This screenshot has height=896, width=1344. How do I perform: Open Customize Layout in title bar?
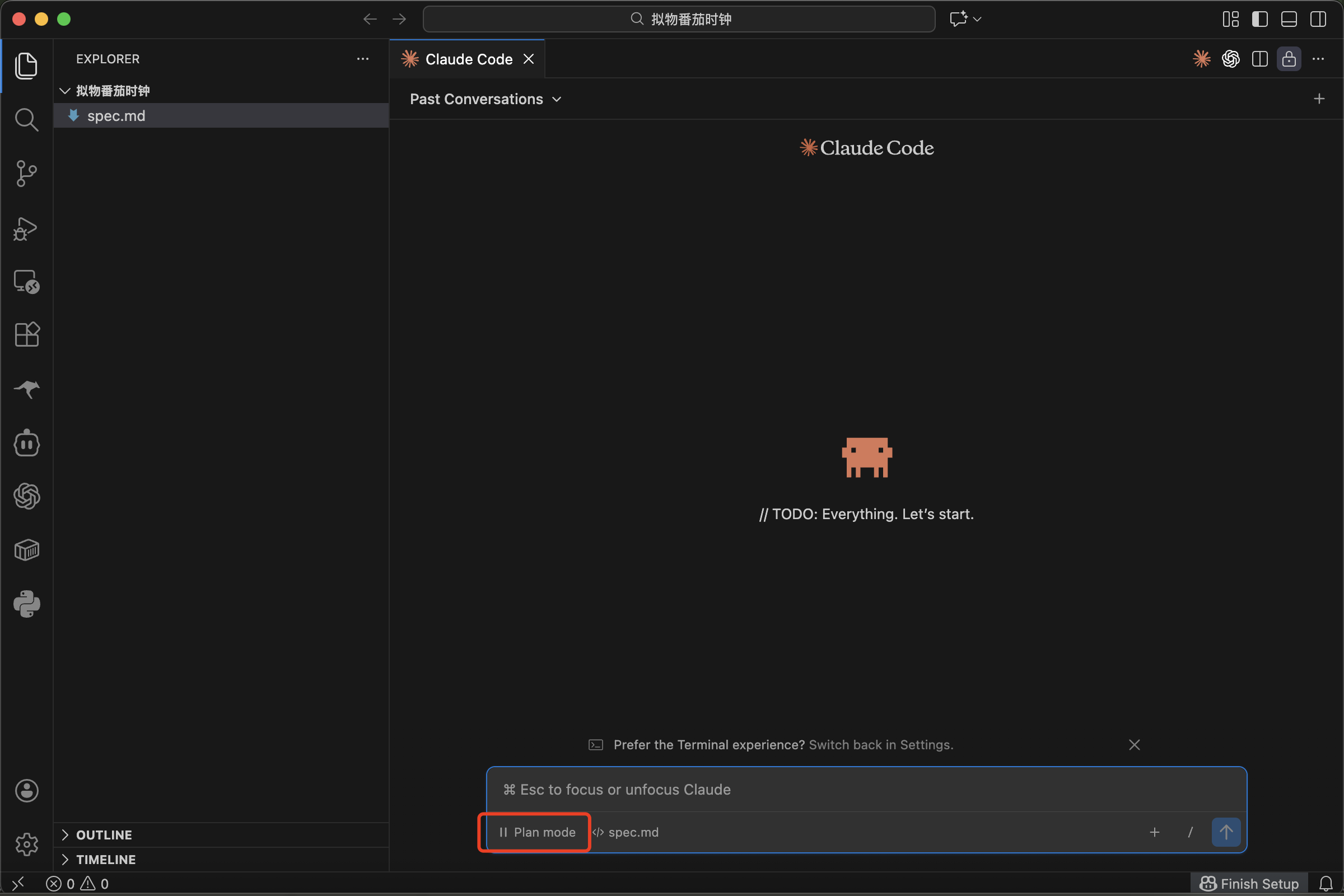click(1231, 19)
